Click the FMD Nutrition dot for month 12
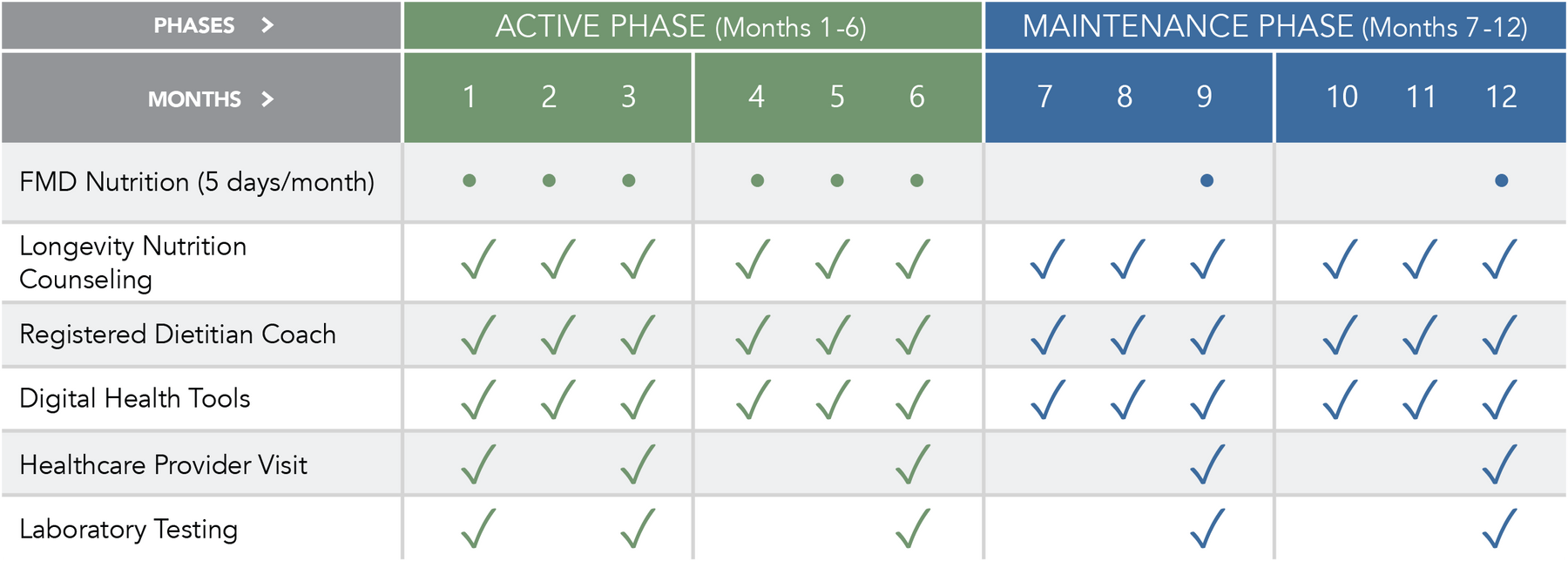1568x561 pixels. pyautogui.click(x=1501, y=181)
